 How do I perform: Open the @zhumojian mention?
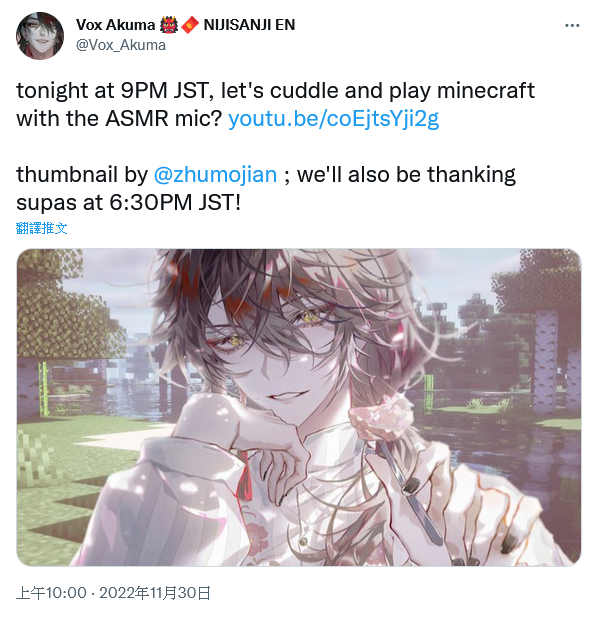pos(215,174)
